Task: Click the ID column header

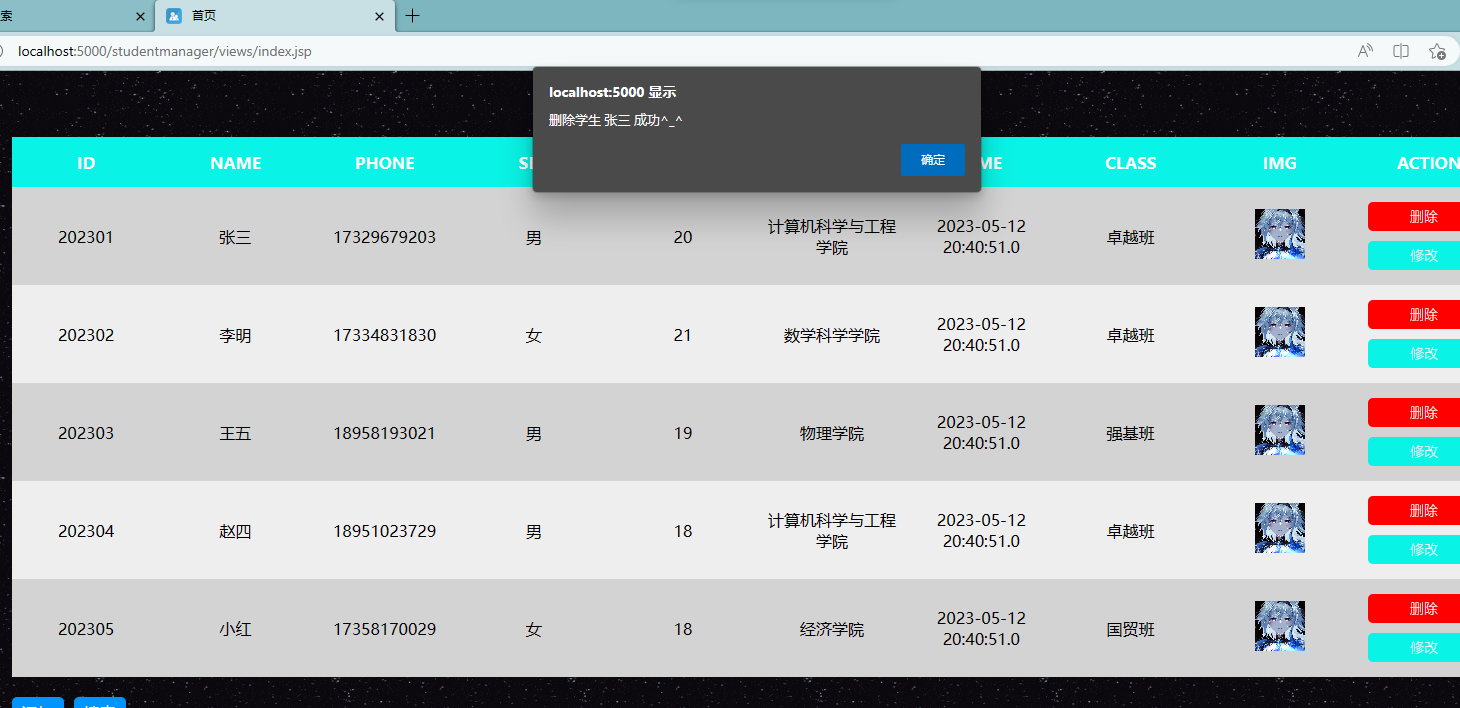Action: click(x=86, y=163)
